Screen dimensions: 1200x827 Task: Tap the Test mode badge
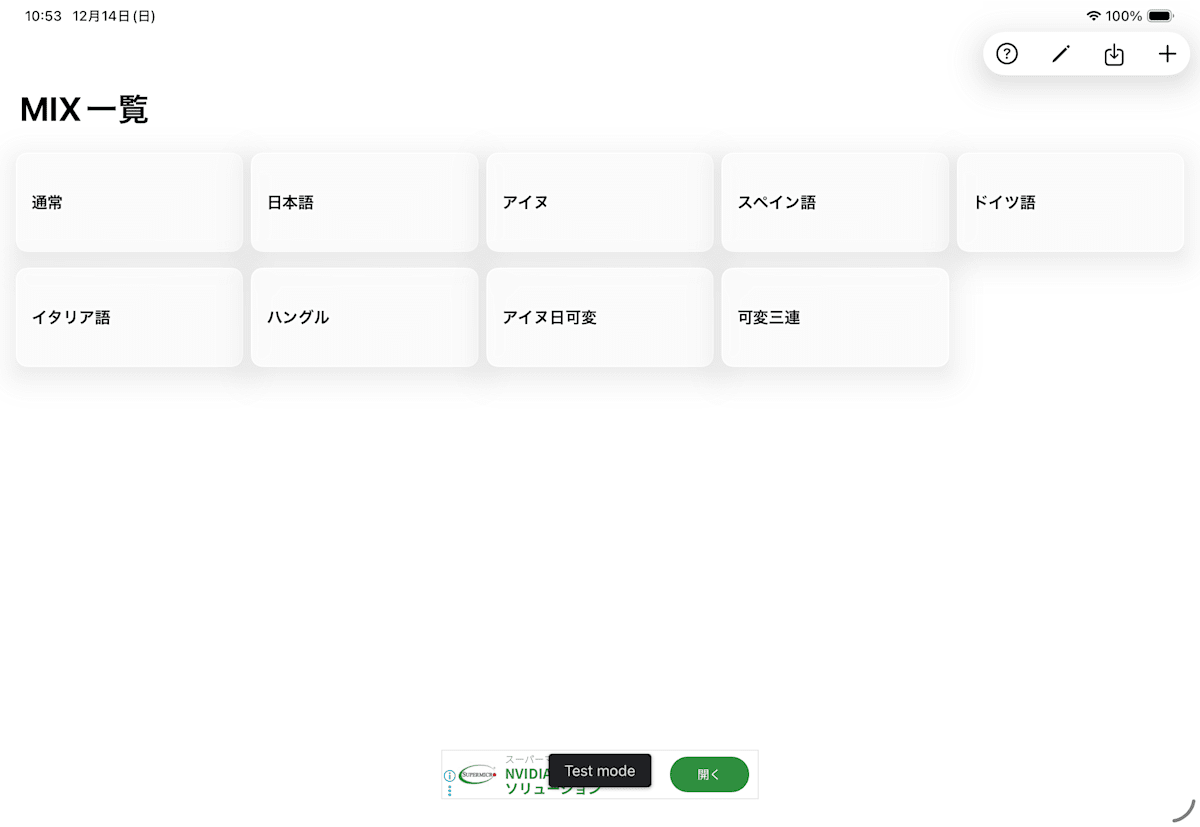point(600,770)
